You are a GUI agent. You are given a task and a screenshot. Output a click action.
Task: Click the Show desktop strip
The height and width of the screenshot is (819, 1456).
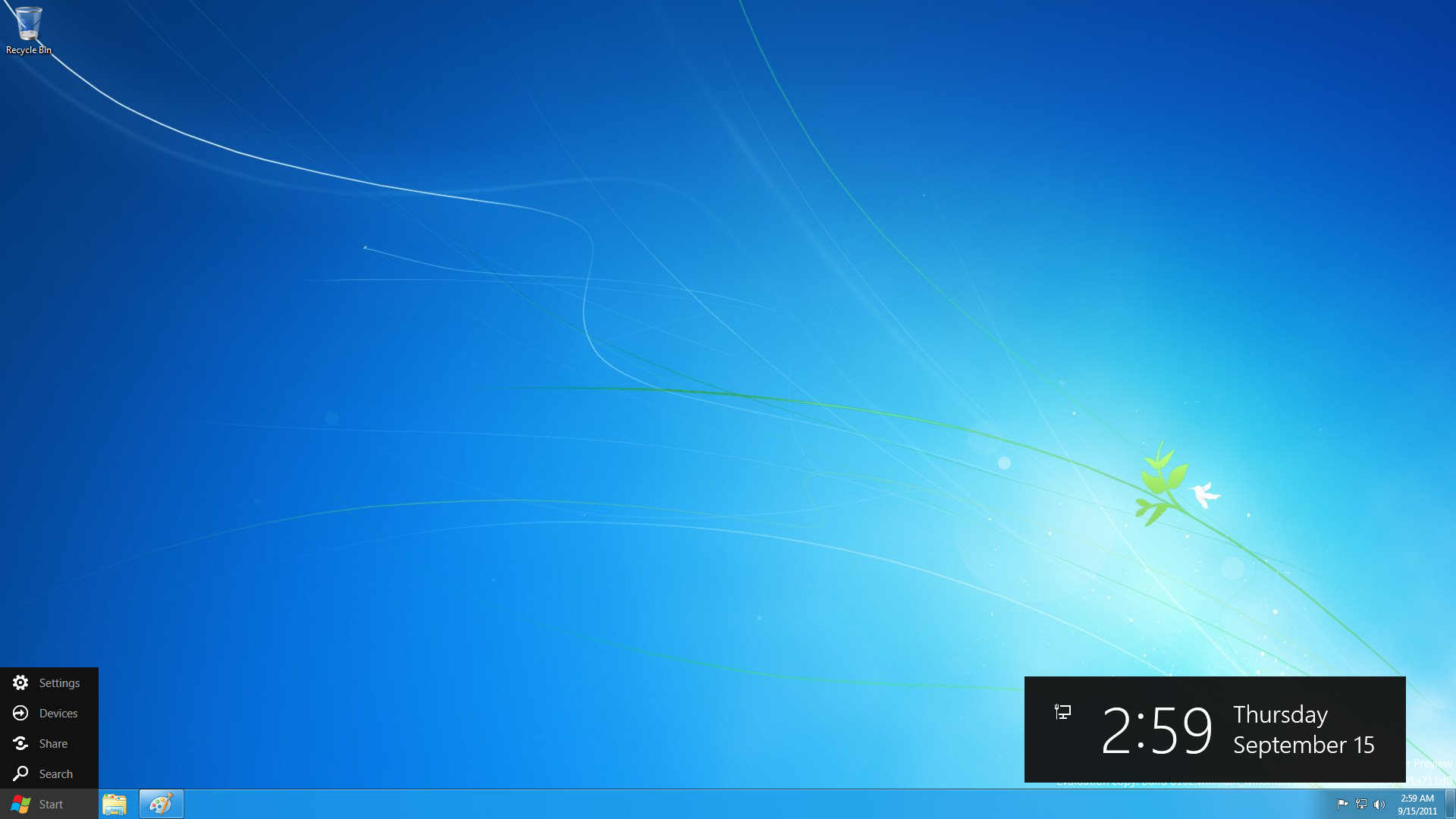coord(1450,804)
